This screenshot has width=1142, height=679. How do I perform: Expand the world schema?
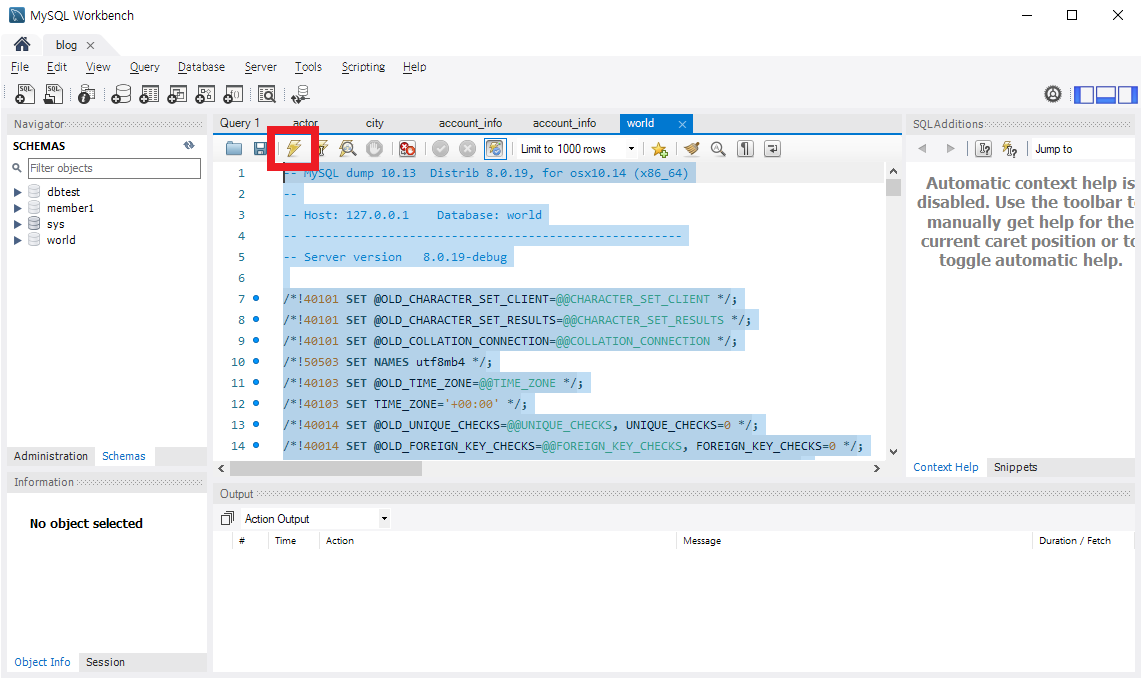(17, 240)
